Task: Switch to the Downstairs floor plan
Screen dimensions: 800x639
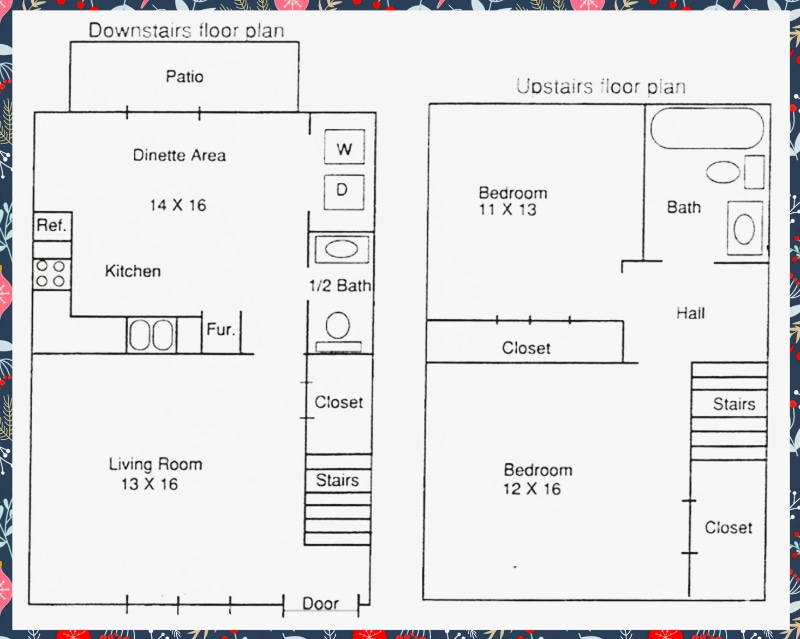Action: click(x=188, y=31)
